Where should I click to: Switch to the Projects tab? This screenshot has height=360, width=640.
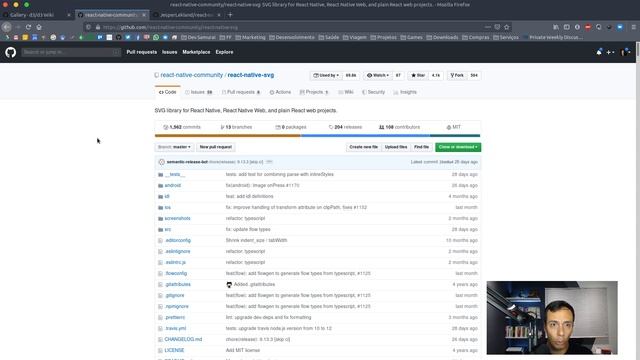click(x=314, y=92)
